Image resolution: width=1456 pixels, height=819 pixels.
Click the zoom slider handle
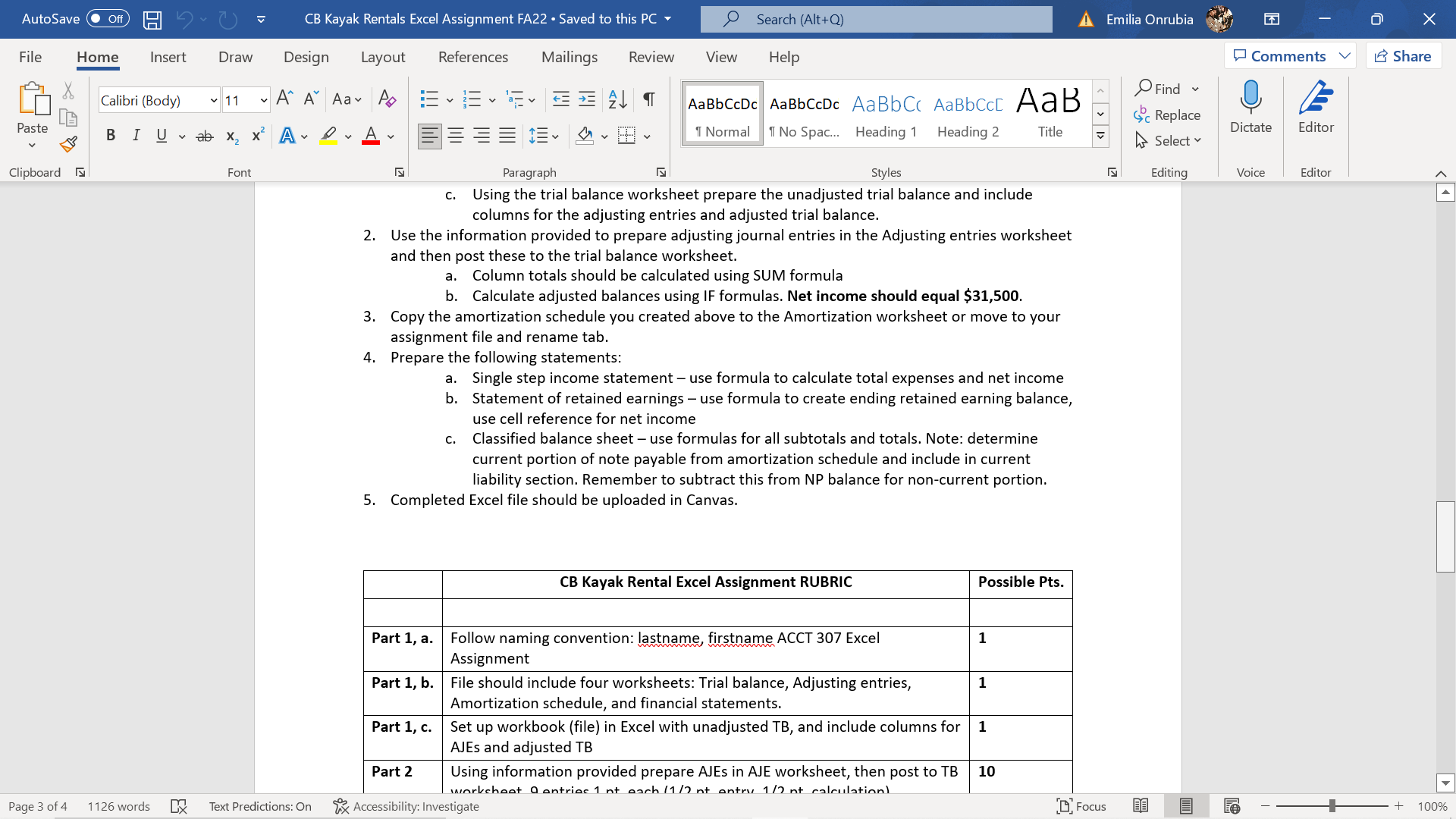pyautogui.click(x=1332, y=806)
